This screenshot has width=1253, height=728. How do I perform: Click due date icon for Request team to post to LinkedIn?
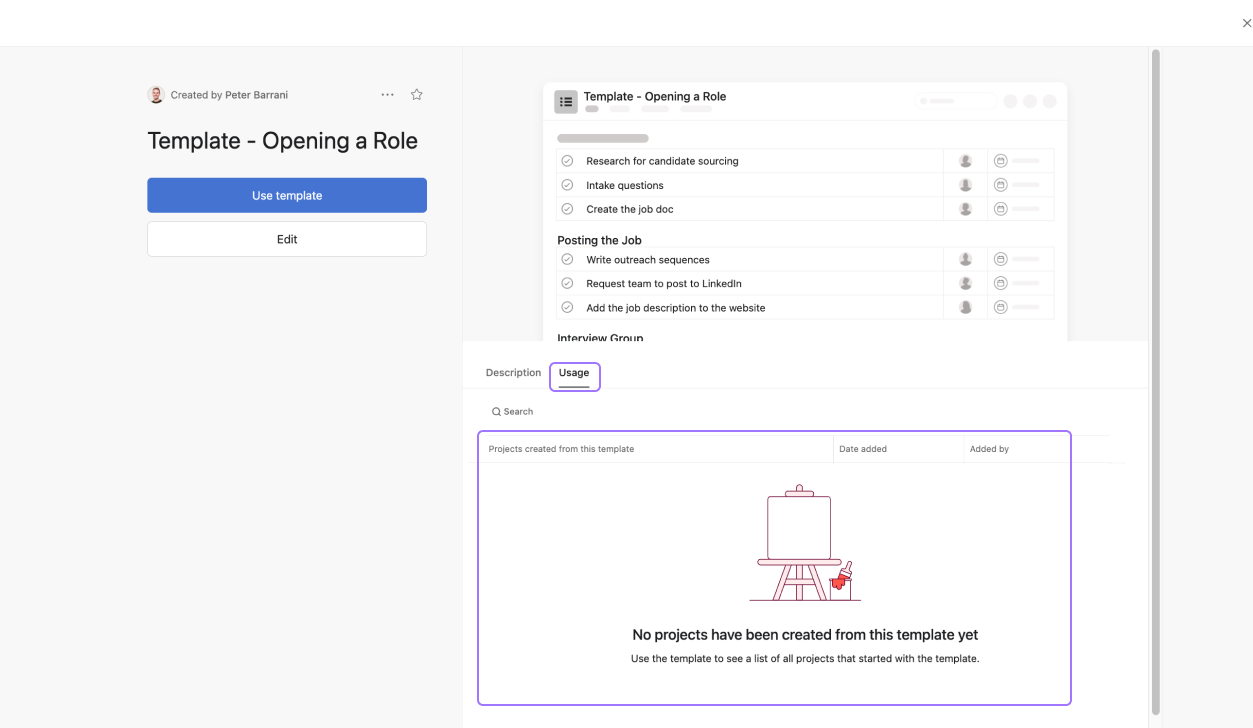point(1000,283)
